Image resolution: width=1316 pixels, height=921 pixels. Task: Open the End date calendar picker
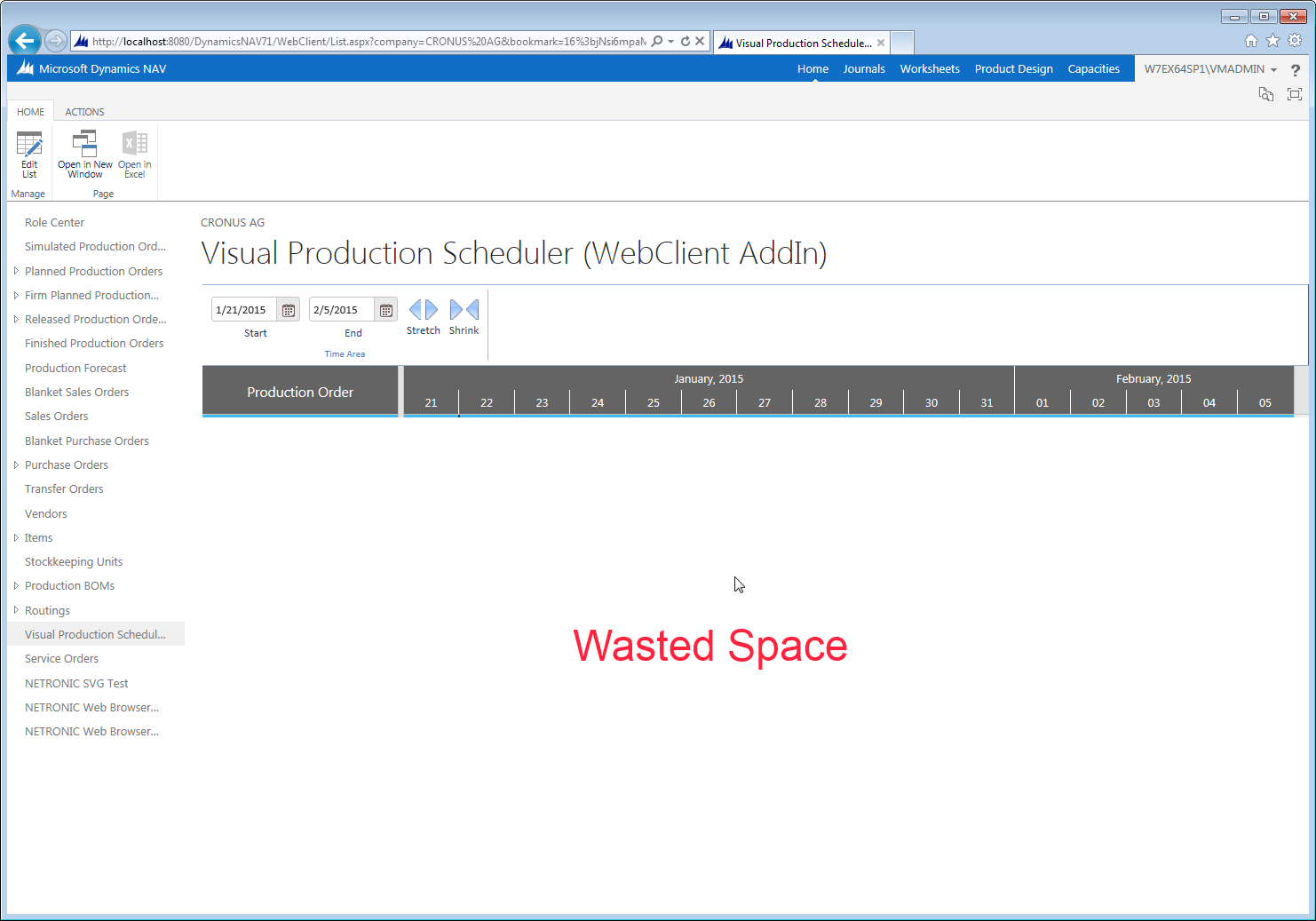point(385,309)
